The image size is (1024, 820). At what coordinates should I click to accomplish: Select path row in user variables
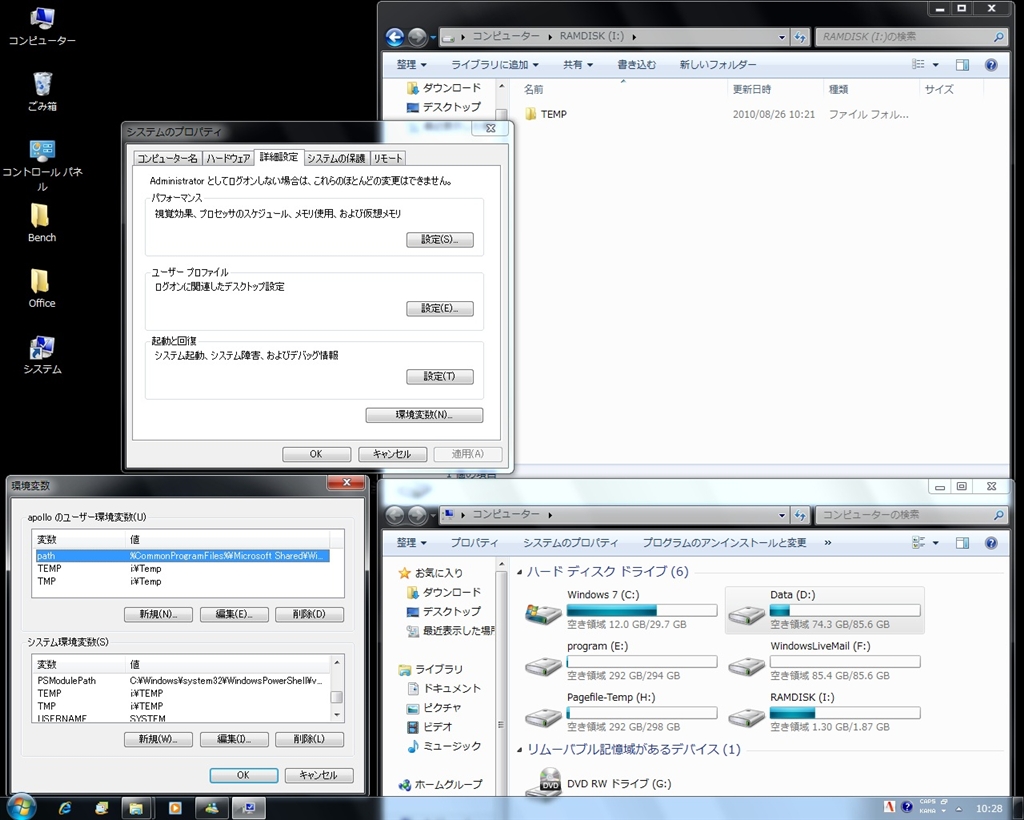pyautogui.click(x=182, y=556)
